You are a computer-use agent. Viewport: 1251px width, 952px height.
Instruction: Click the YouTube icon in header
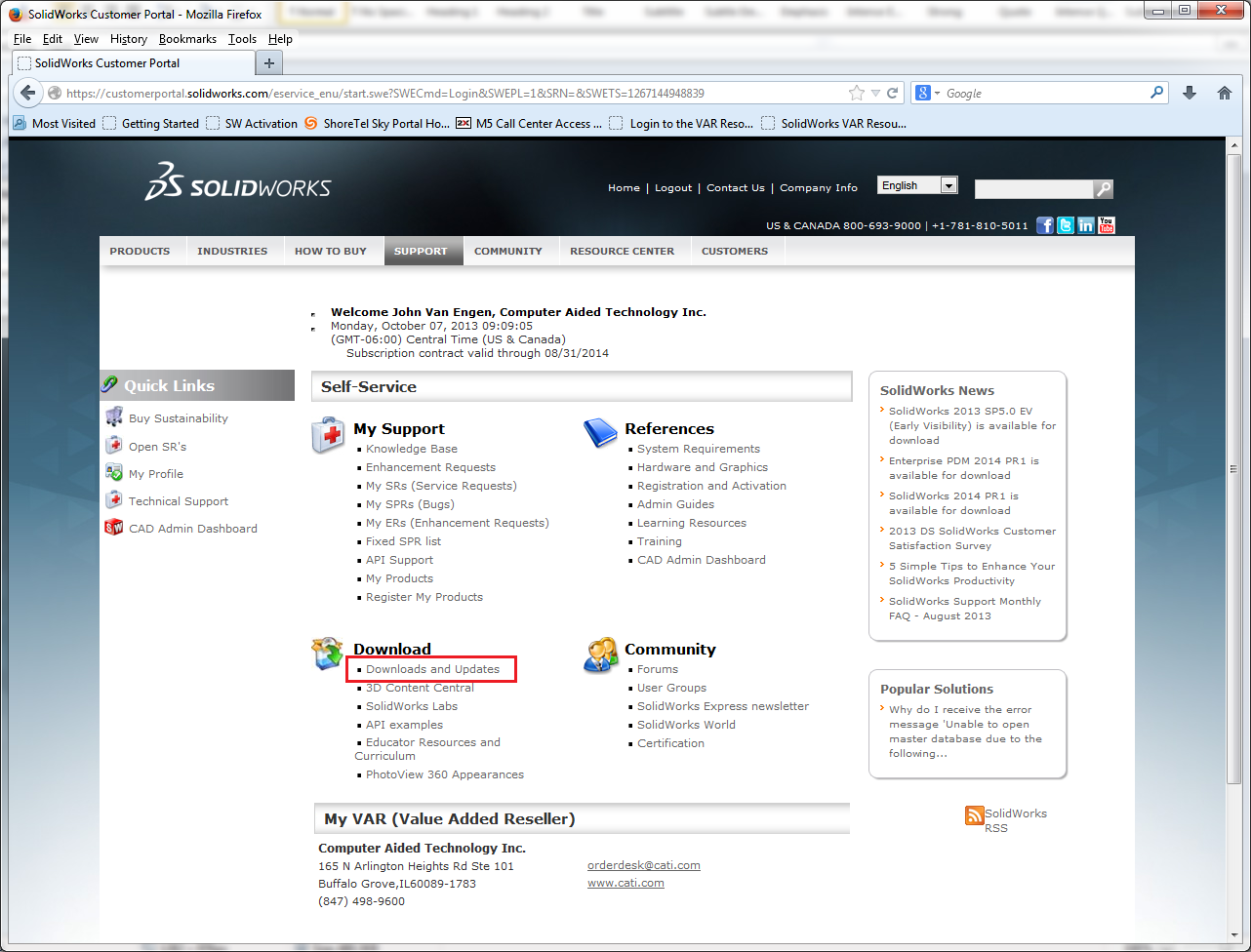1107,225
